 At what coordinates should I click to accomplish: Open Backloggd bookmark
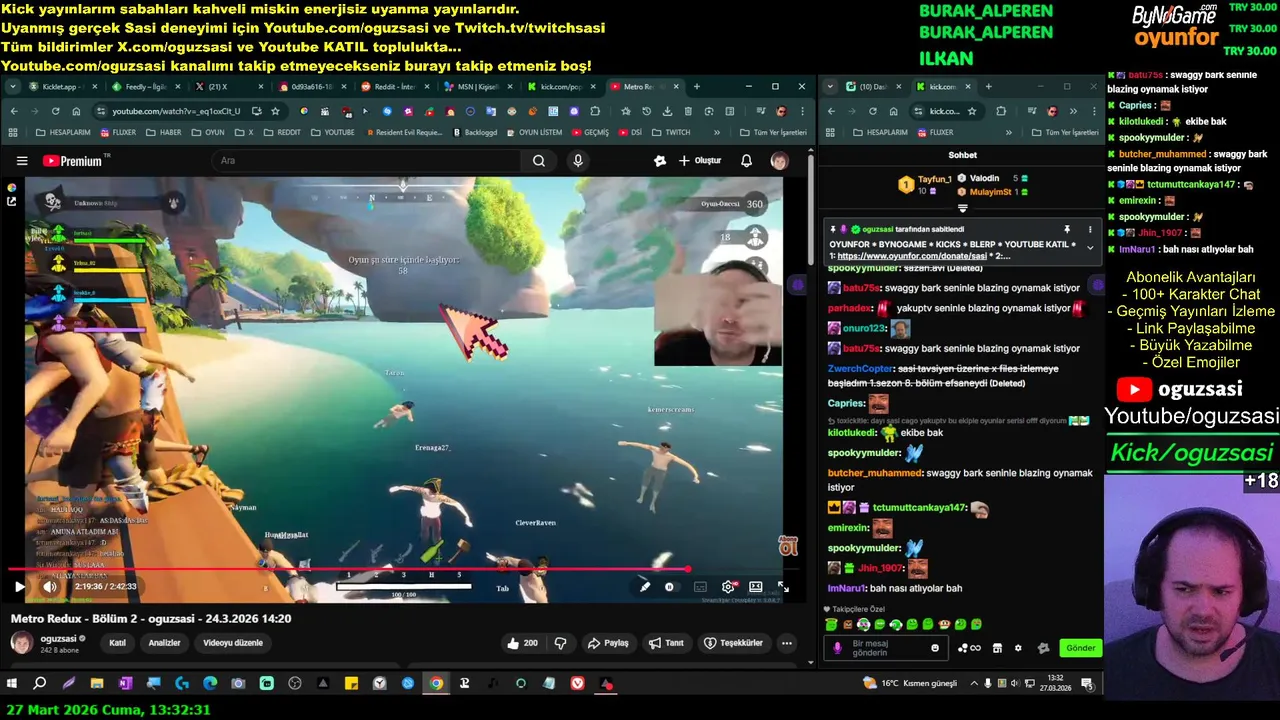point(475,132)
